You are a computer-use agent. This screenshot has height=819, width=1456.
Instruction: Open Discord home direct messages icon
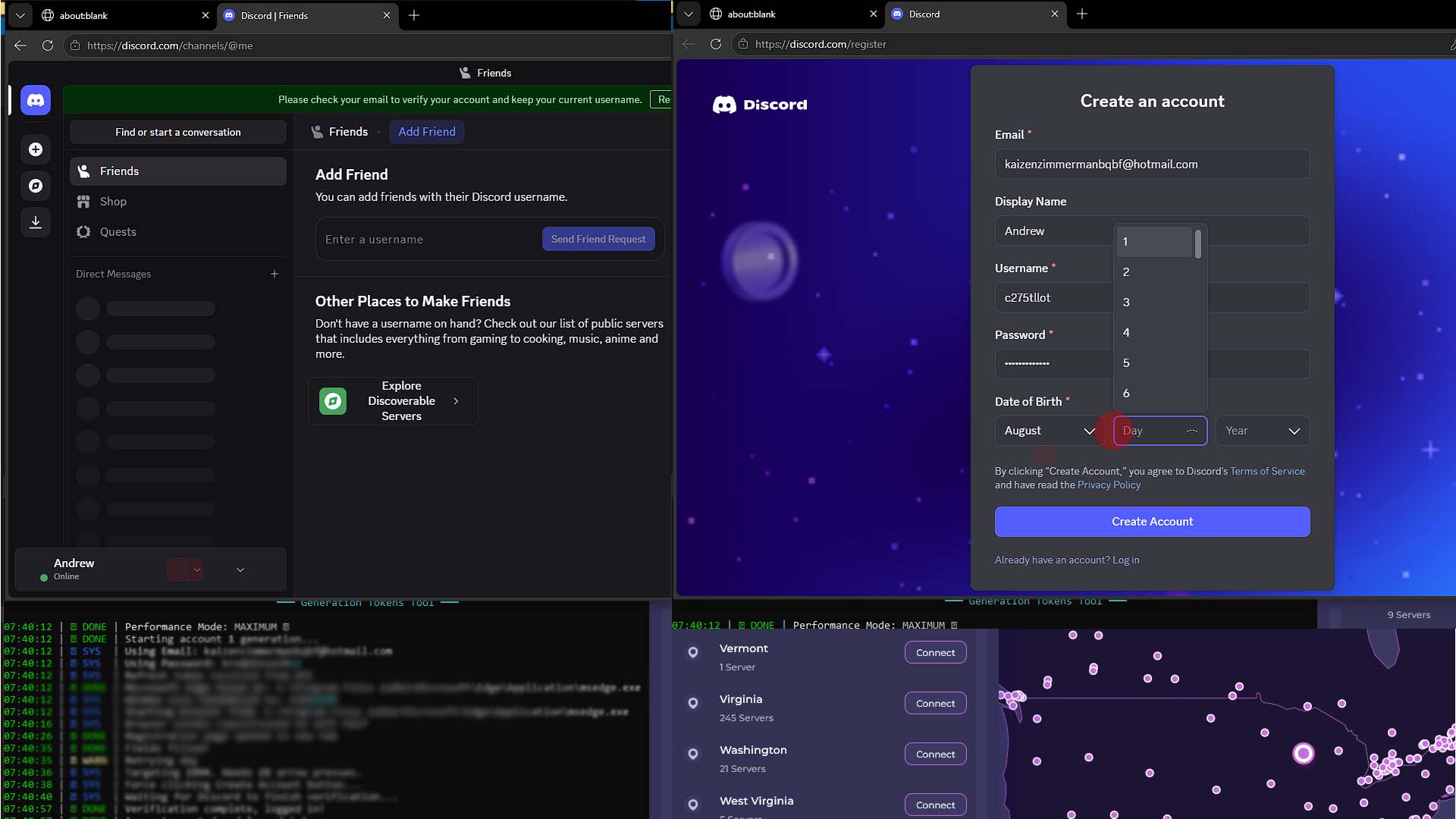coord(36,100)
